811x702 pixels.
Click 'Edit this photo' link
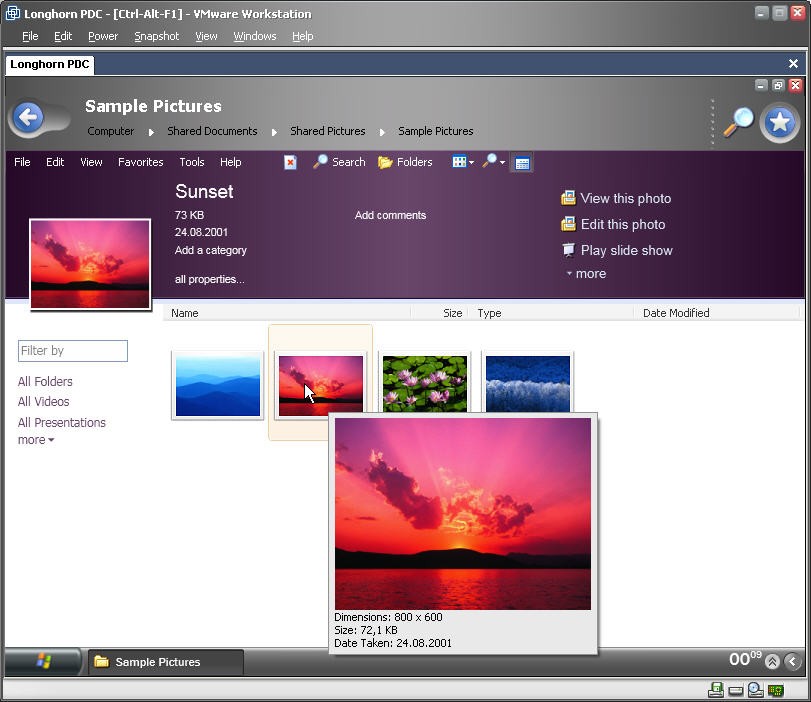(x=622, y=225)
